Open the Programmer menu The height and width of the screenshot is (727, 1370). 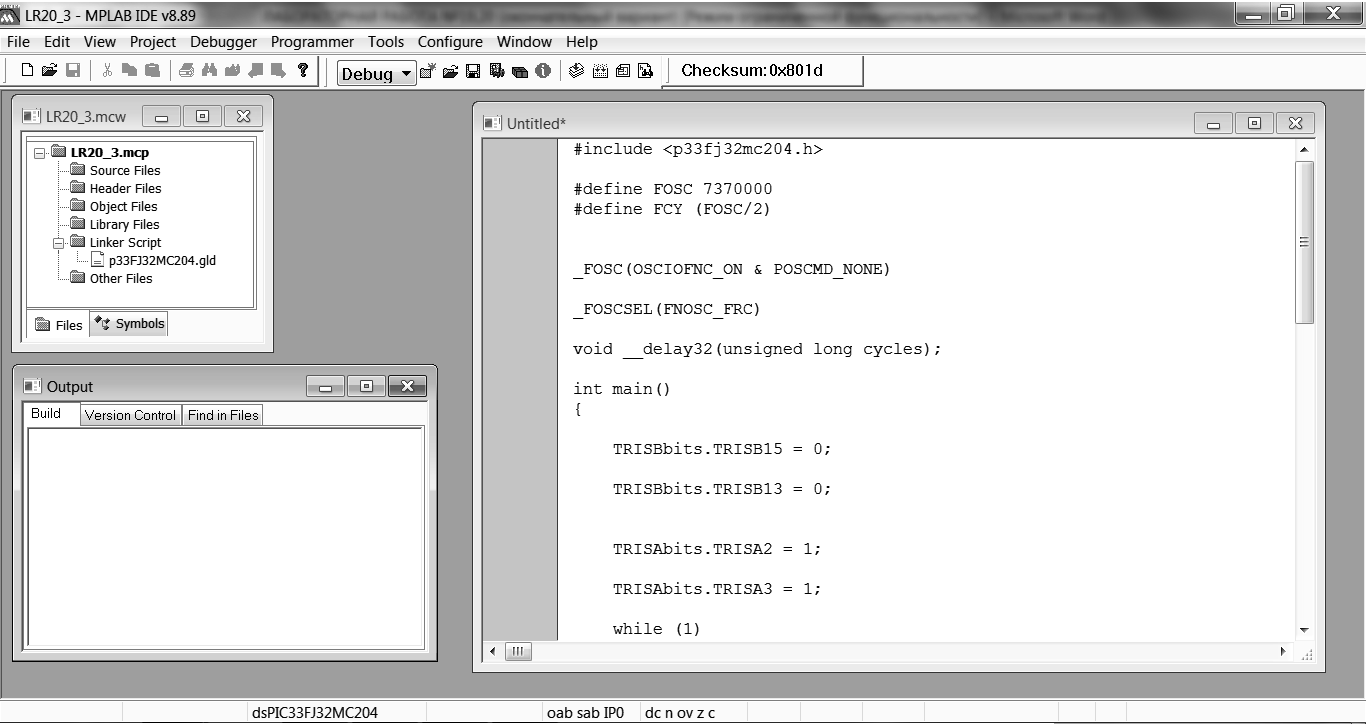(x=312, y=42)
